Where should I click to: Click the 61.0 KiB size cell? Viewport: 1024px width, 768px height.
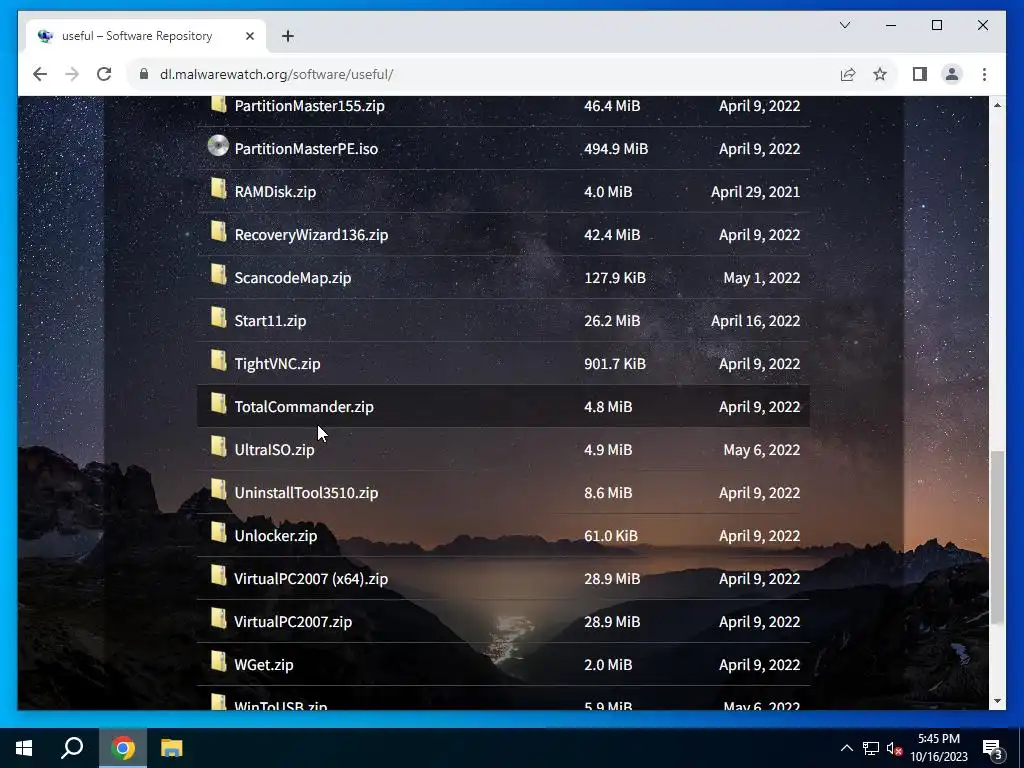[611, 536]
